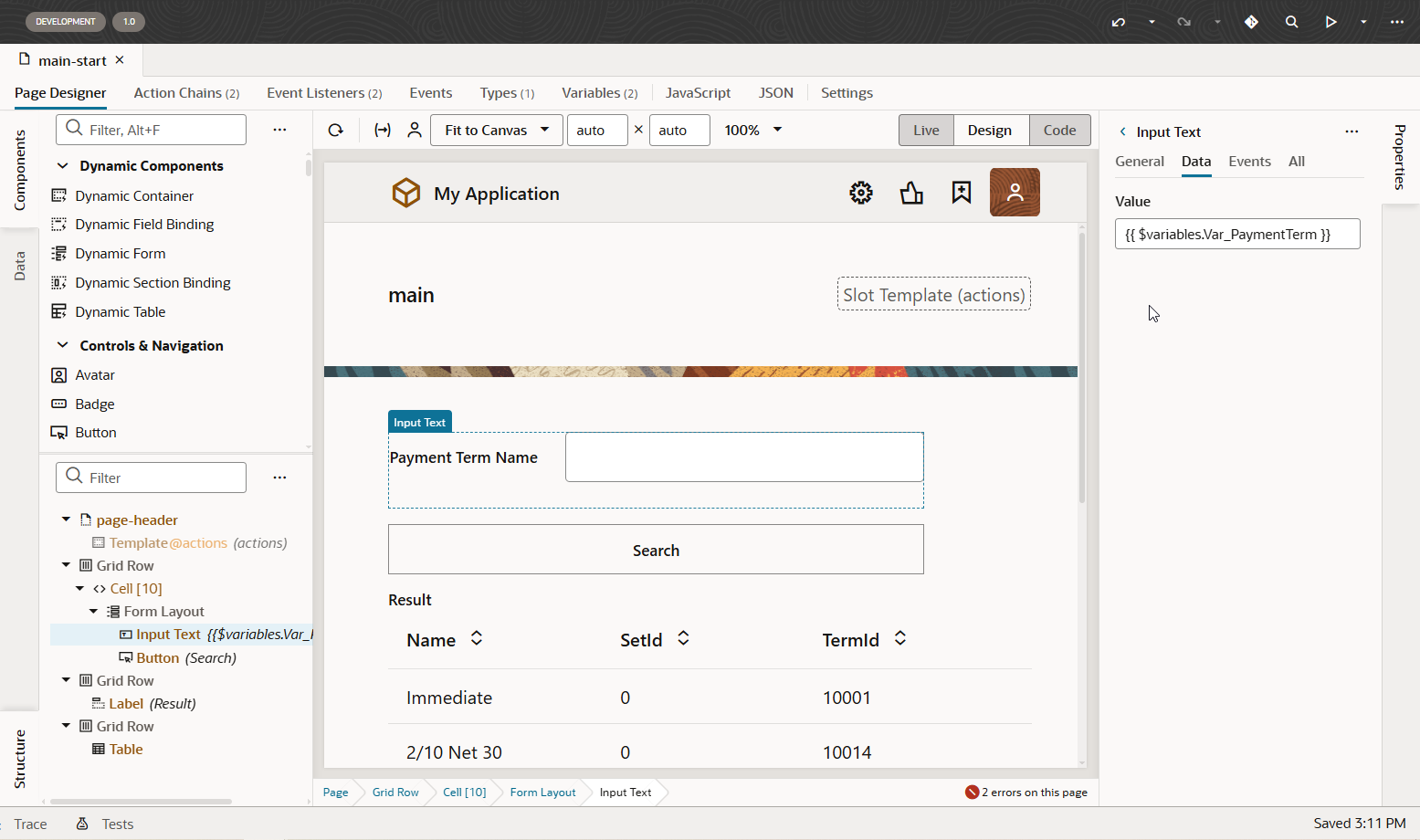This screenshot has width=1420, height=840.
Task: Click the bookmark add icon in preview
Action: coord(962,193)
